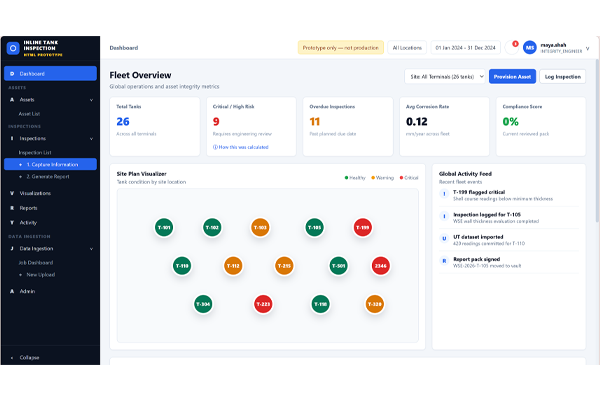Click the Dashboard breadcrumb title

[x=124, y=48]
